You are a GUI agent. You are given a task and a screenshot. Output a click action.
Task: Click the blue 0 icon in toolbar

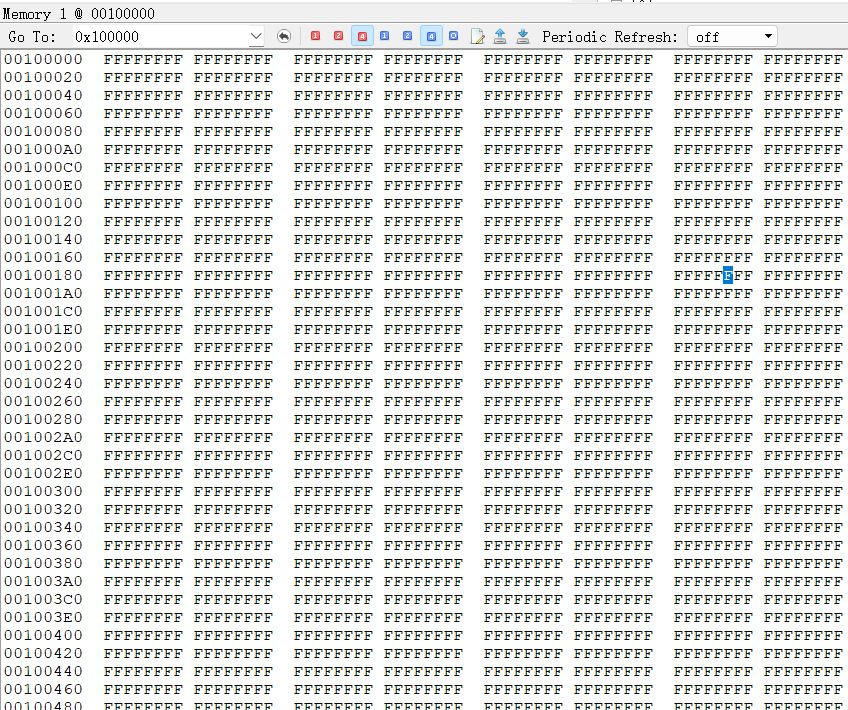454,36
